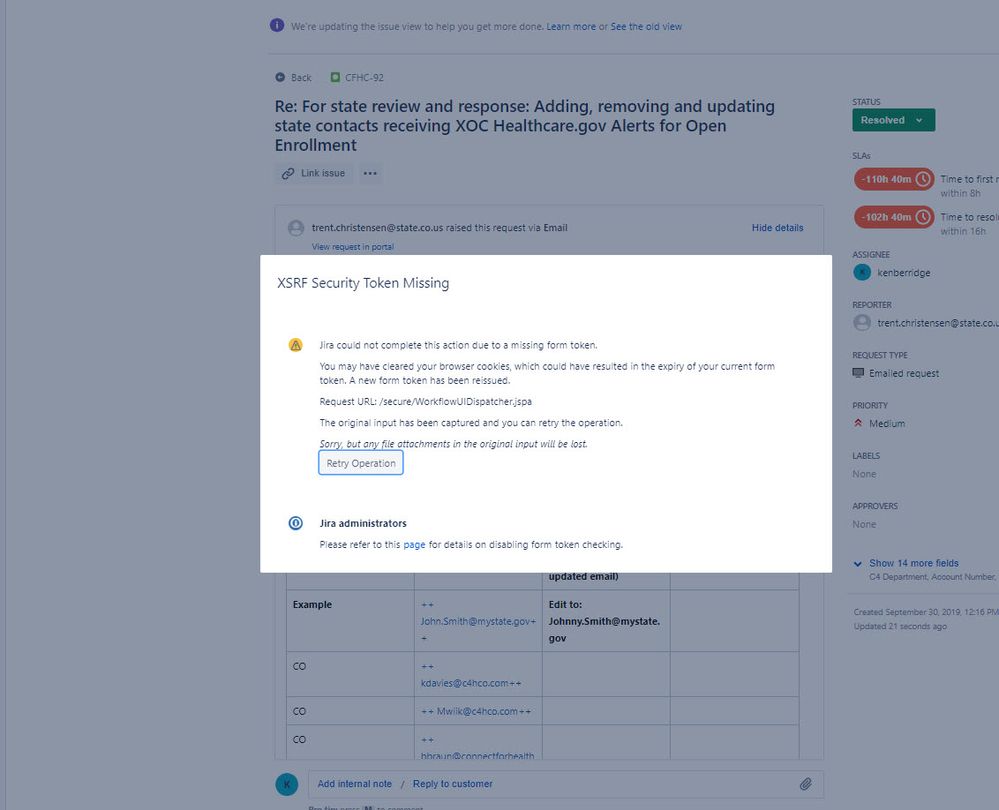Click the green CFHC-92 issue type icon

point(335,77)
